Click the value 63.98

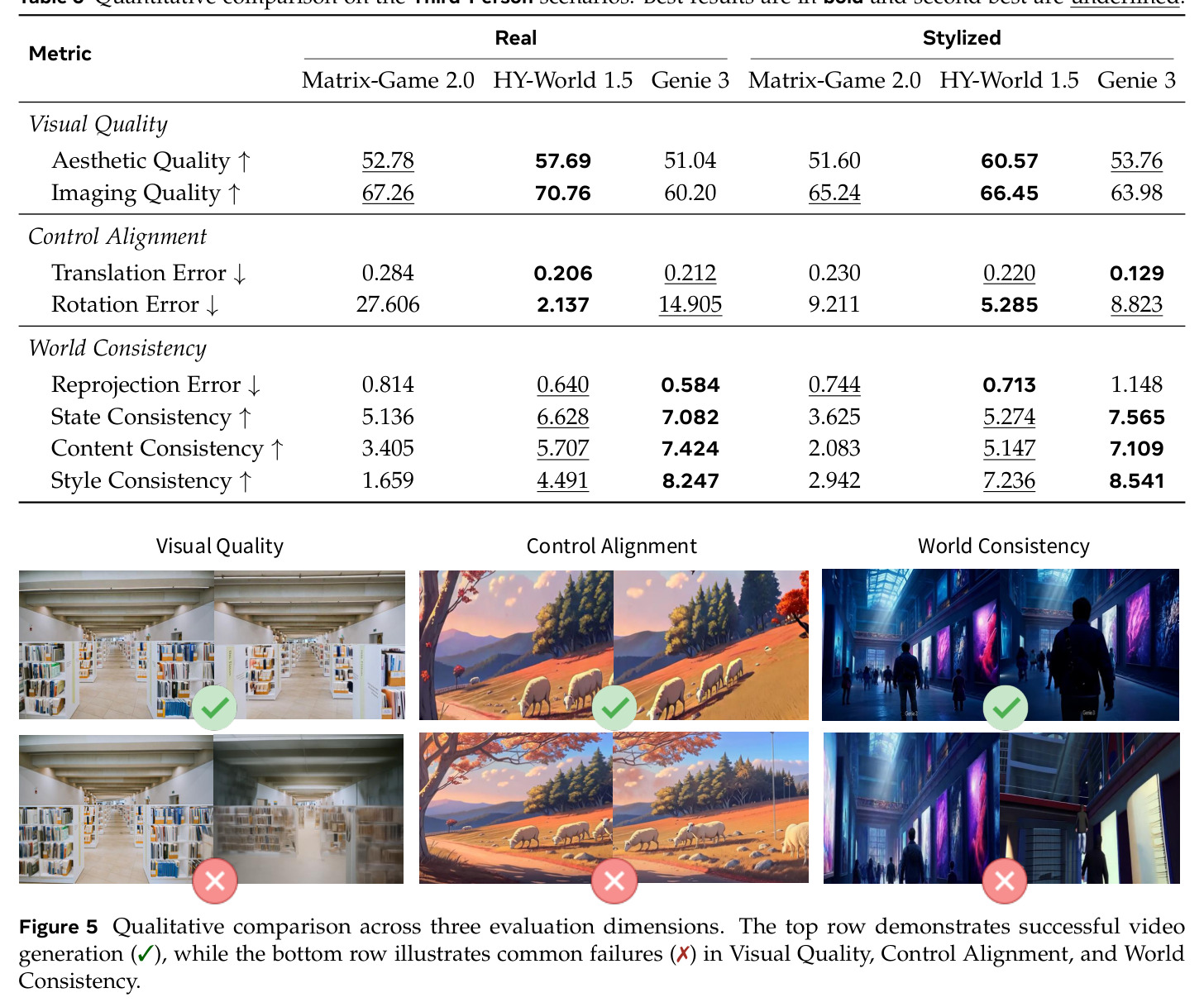coord(1136,193)
